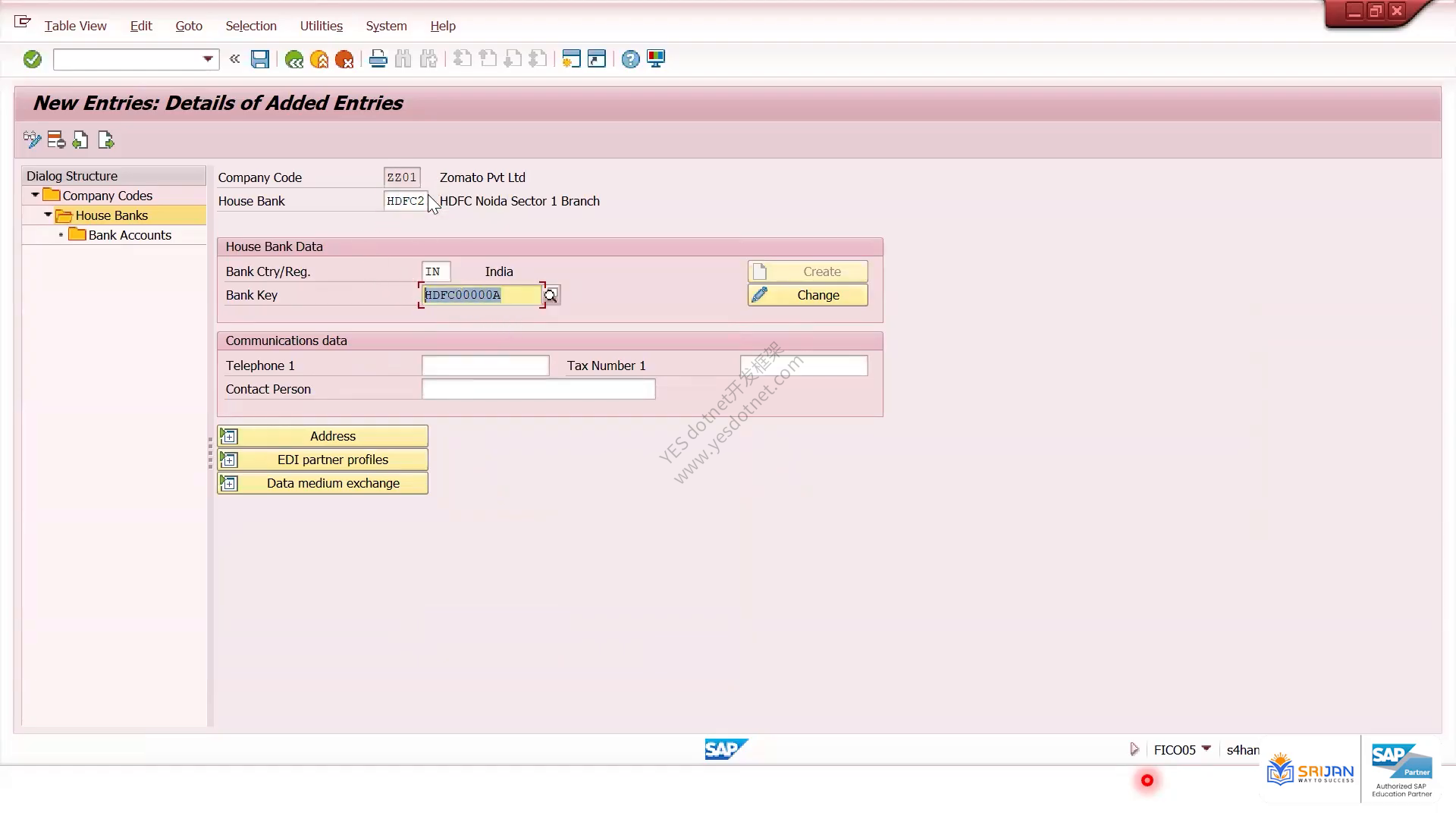Click the 'India' country description text
The height and width of the screenshot is (819, 1456).
tap(499, 271)
